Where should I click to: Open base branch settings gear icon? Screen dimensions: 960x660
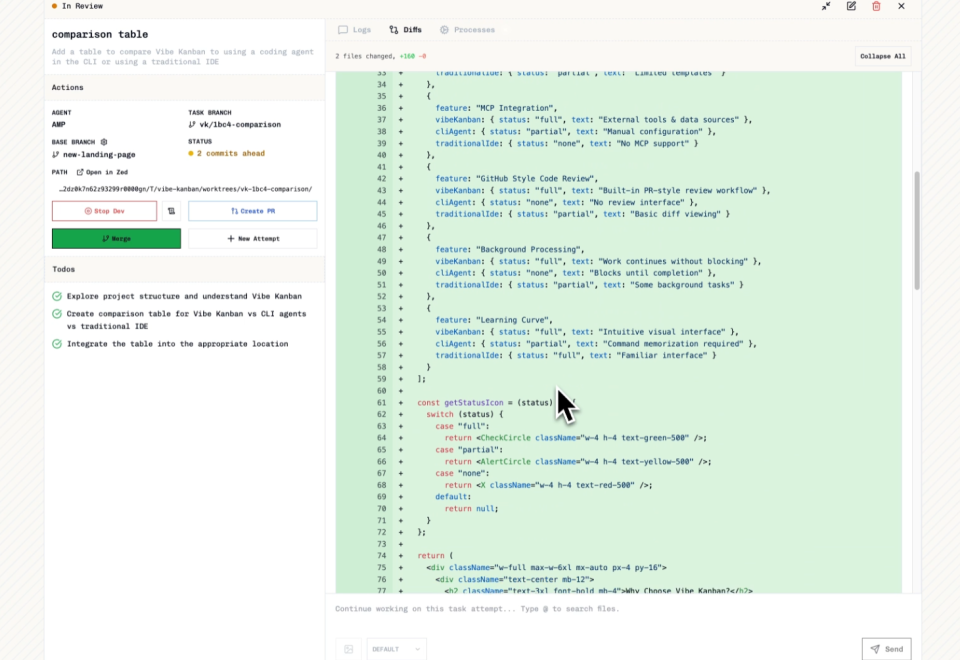click(x=104, y=141)
